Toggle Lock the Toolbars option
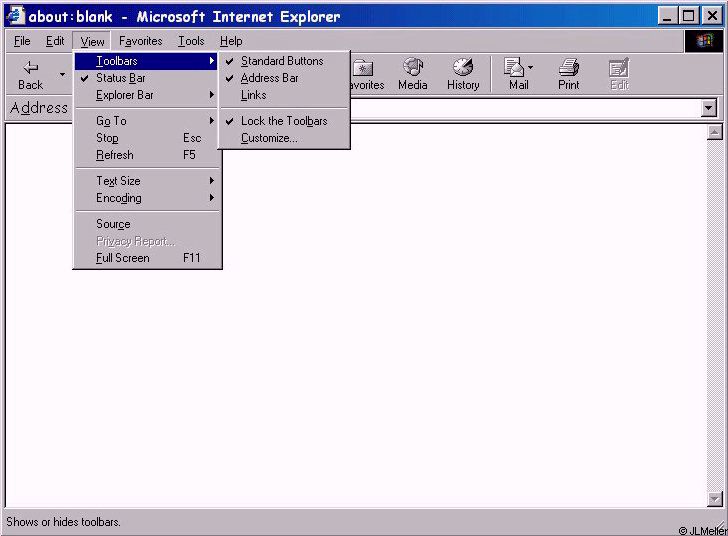The image size is (728, 536). click(284, 121)
